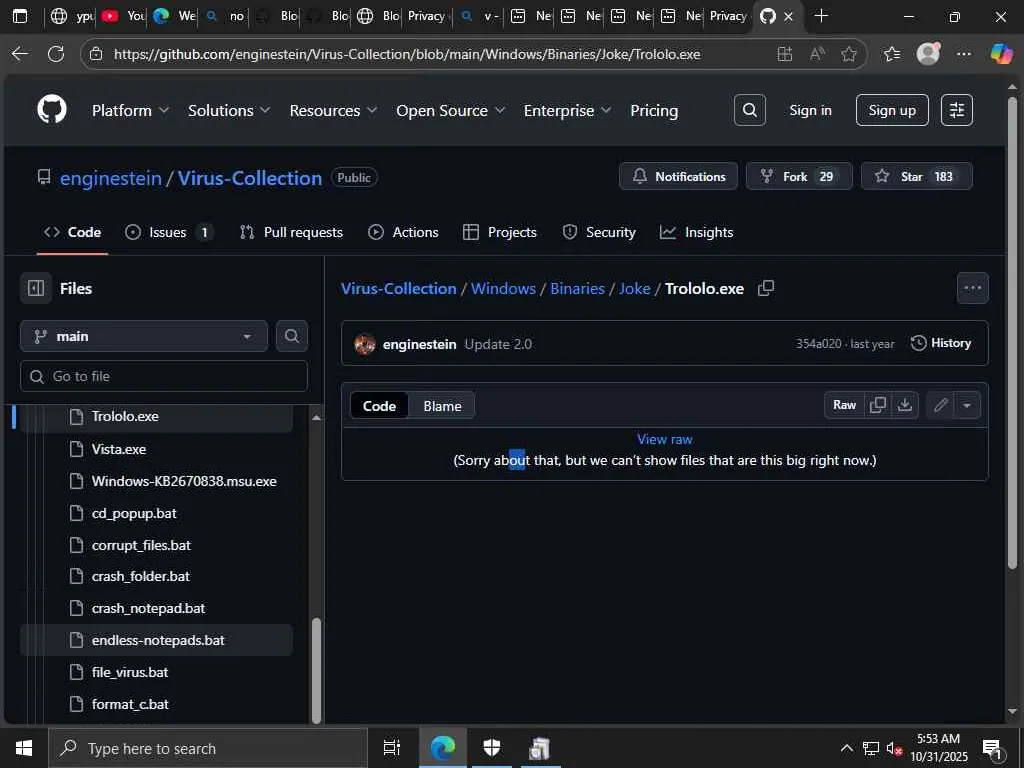Open a new browser tab
The height and width of the screenshot is (768, 1024).
click(822, 16)
